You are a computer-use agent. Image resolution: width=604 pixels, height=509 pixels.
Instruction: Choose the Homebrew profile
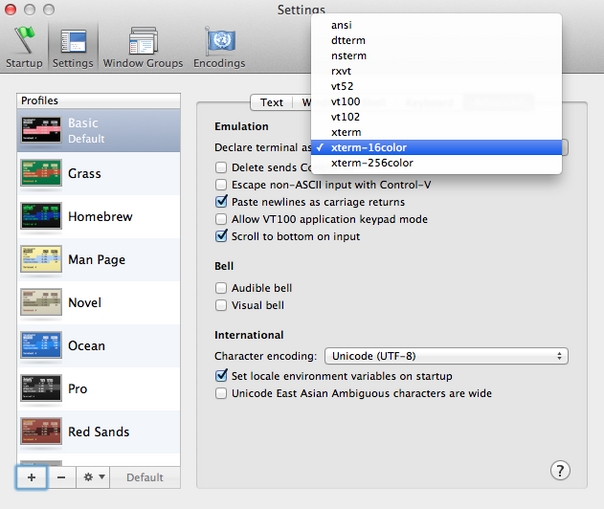pyautogui.click(x=99, y=217)
